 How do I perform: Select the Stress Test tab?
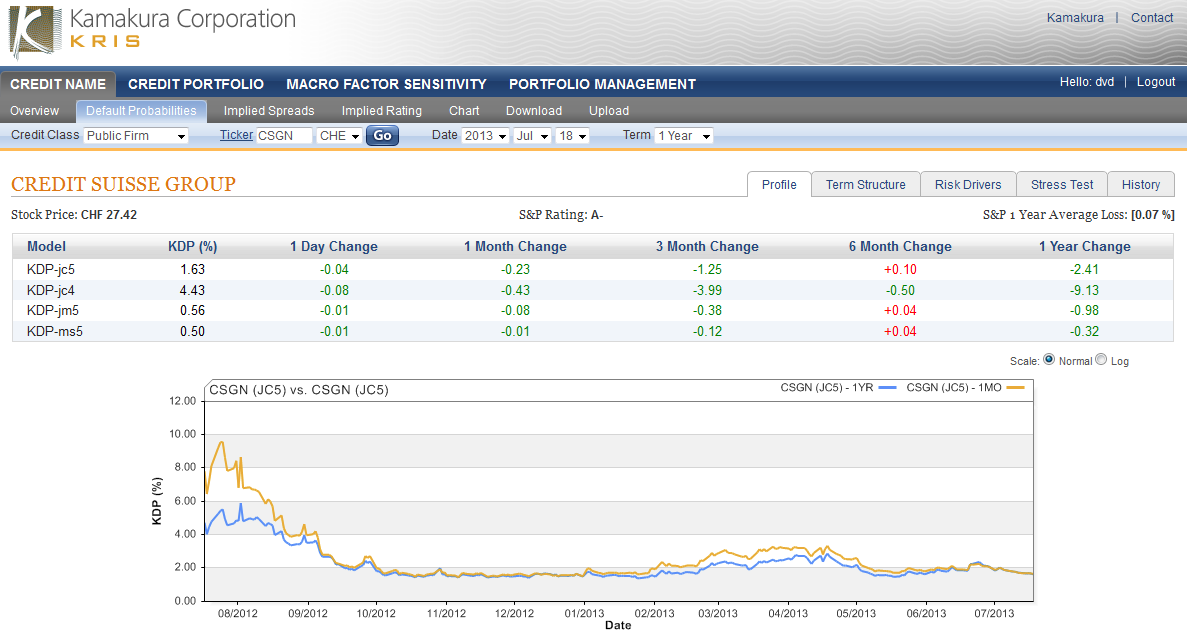[x=1061, y=184]
